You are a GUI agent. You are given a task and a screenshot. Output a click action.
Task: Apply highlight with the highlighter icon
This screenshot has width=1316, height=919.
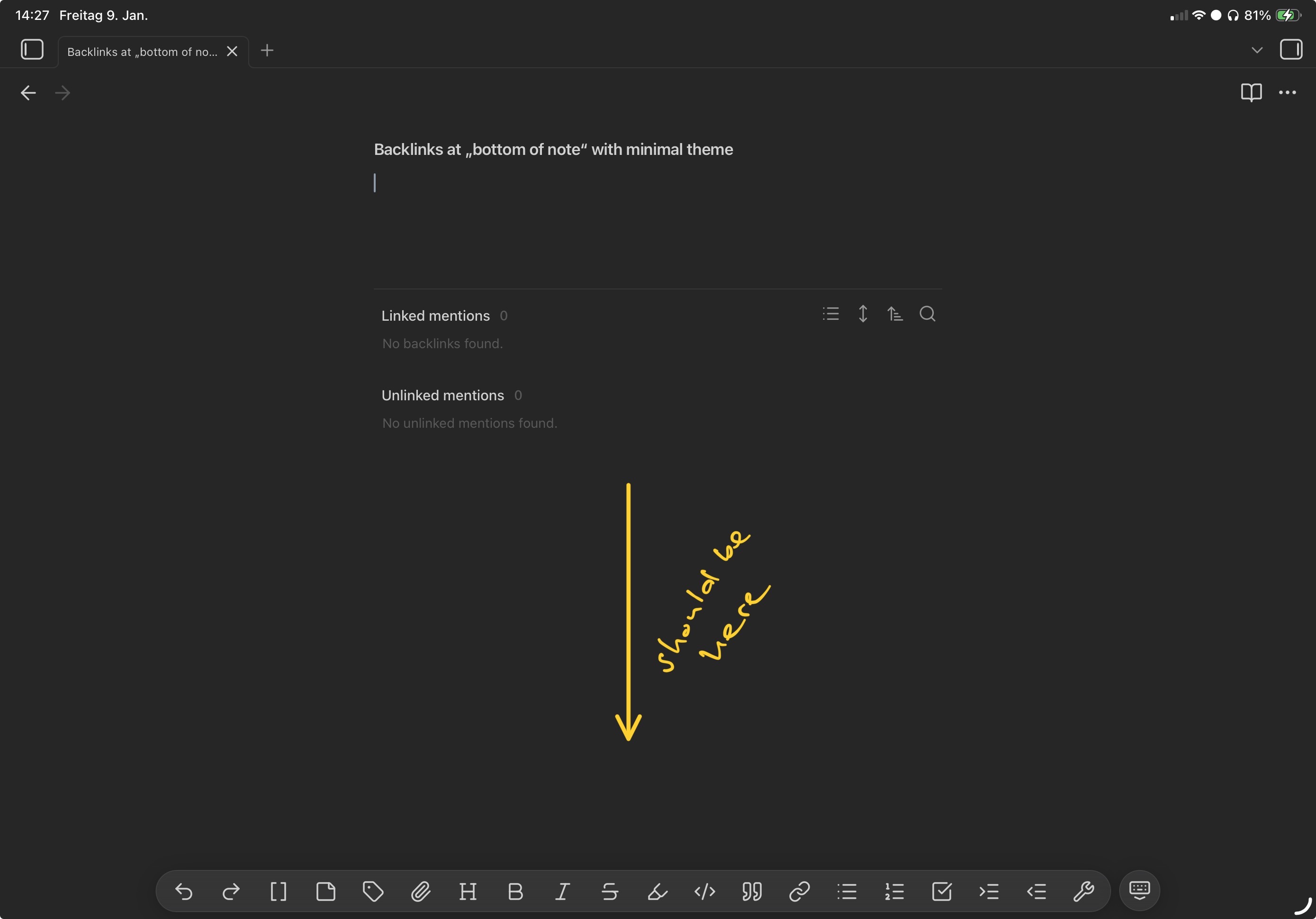[x=658, y=892]
